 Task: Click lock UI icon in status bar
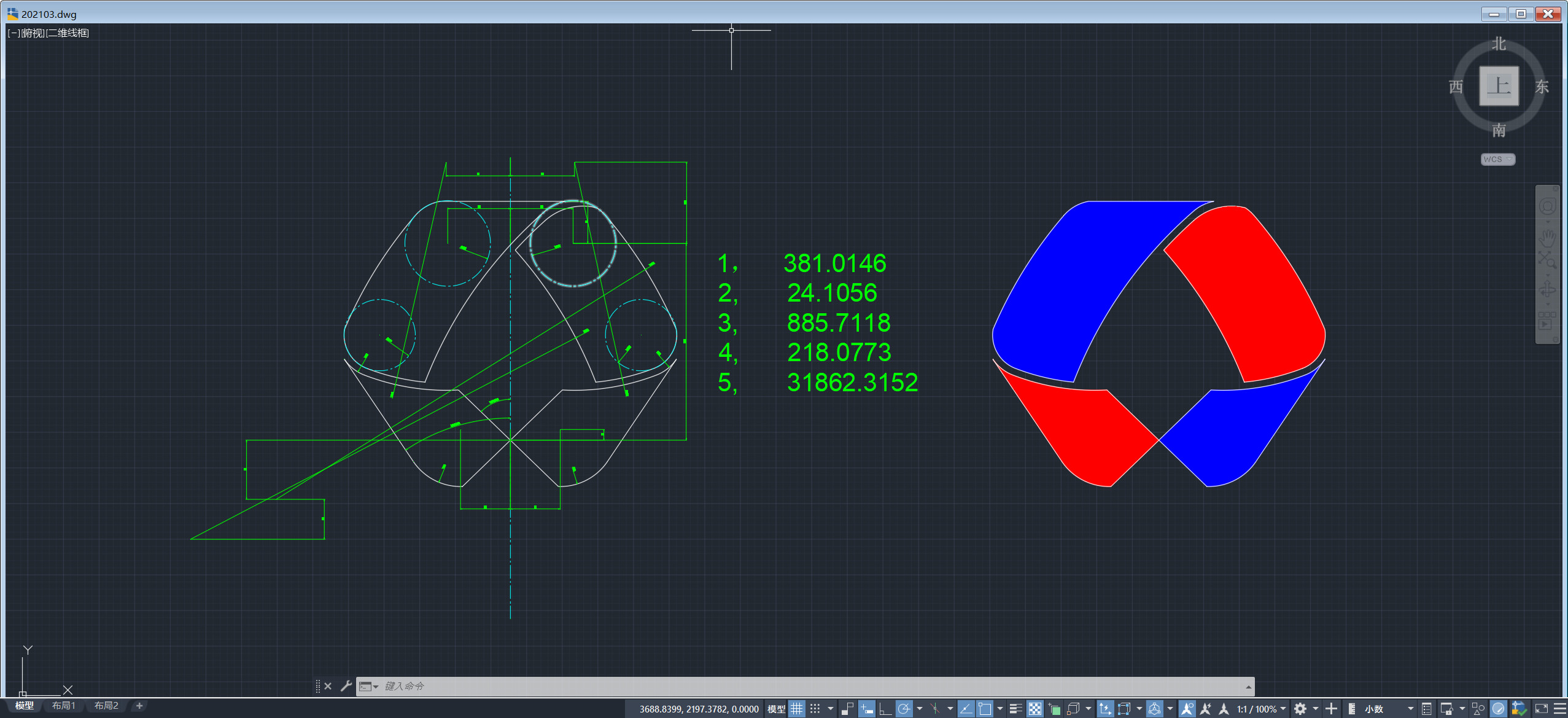tap(1446, 709)
